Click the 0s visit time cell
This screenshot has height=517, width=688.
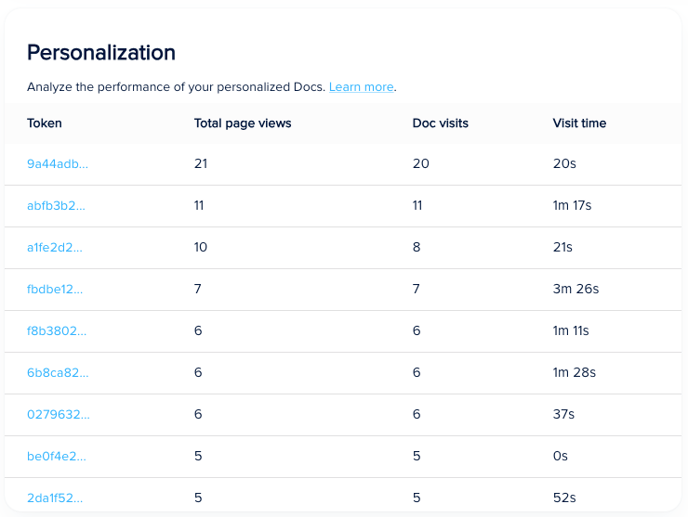[x=560, y=456]
